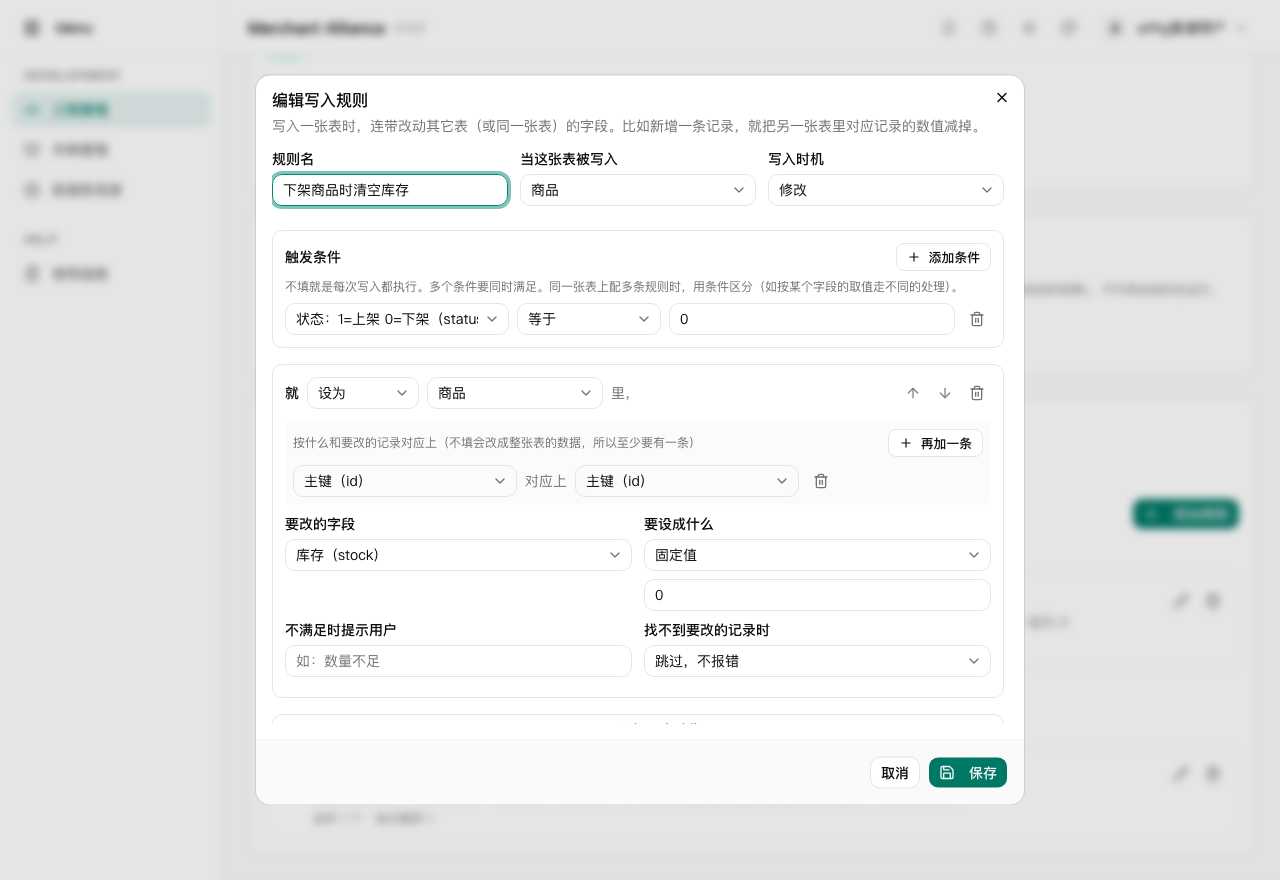Open the 主键（id）dropdown before 对应上

tap(405, 481)
